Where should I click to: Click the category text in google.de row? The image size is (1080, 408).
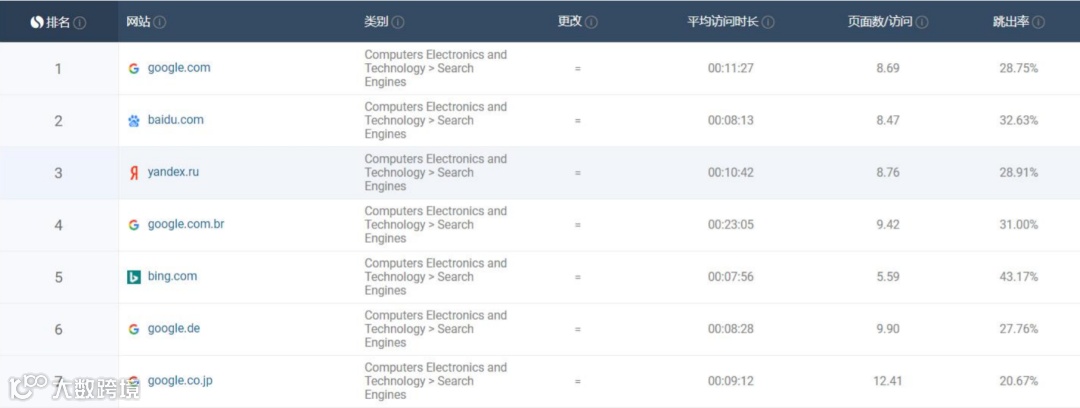point(435,329)
